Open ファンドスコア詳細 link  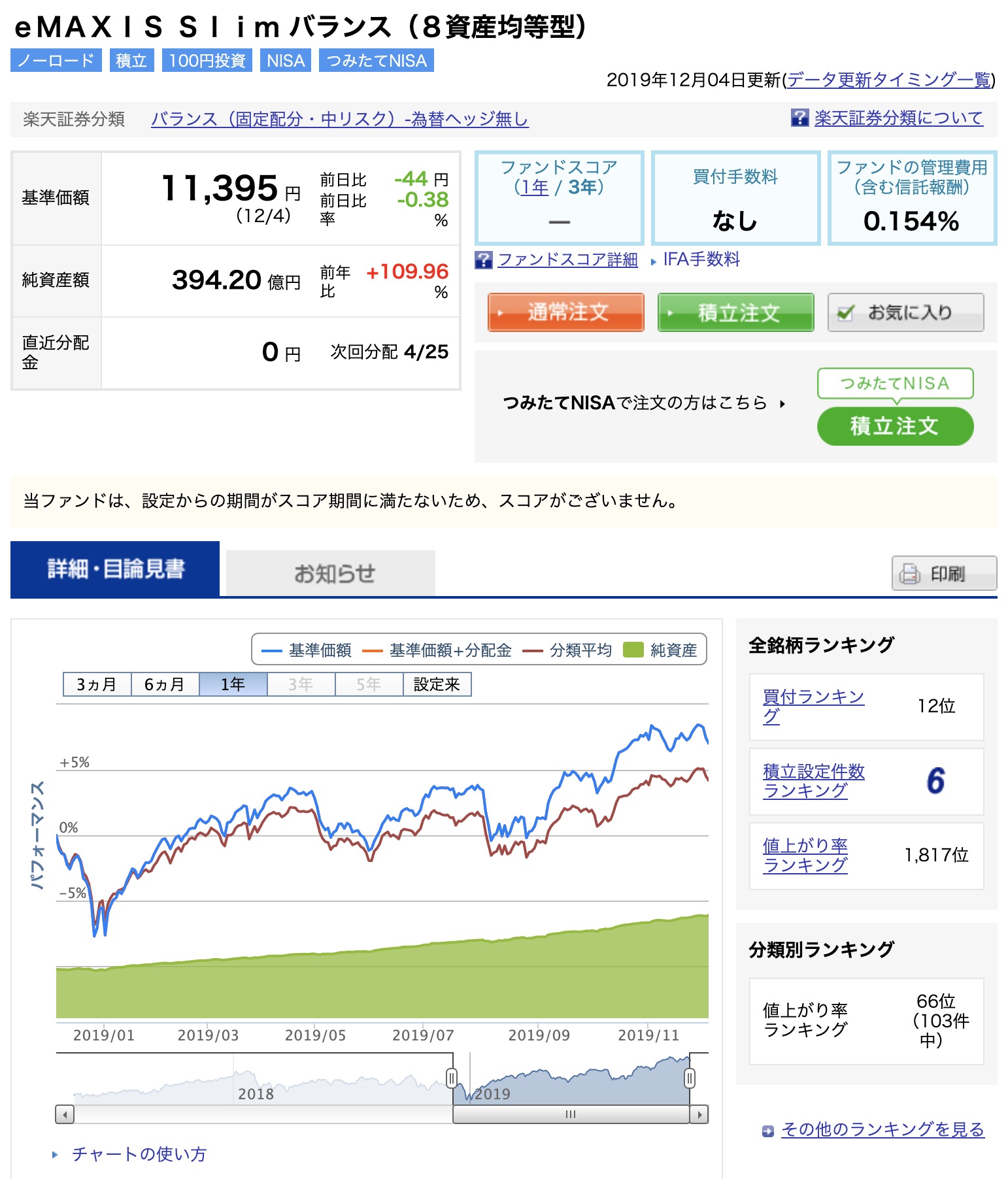[x=567, y=259]
